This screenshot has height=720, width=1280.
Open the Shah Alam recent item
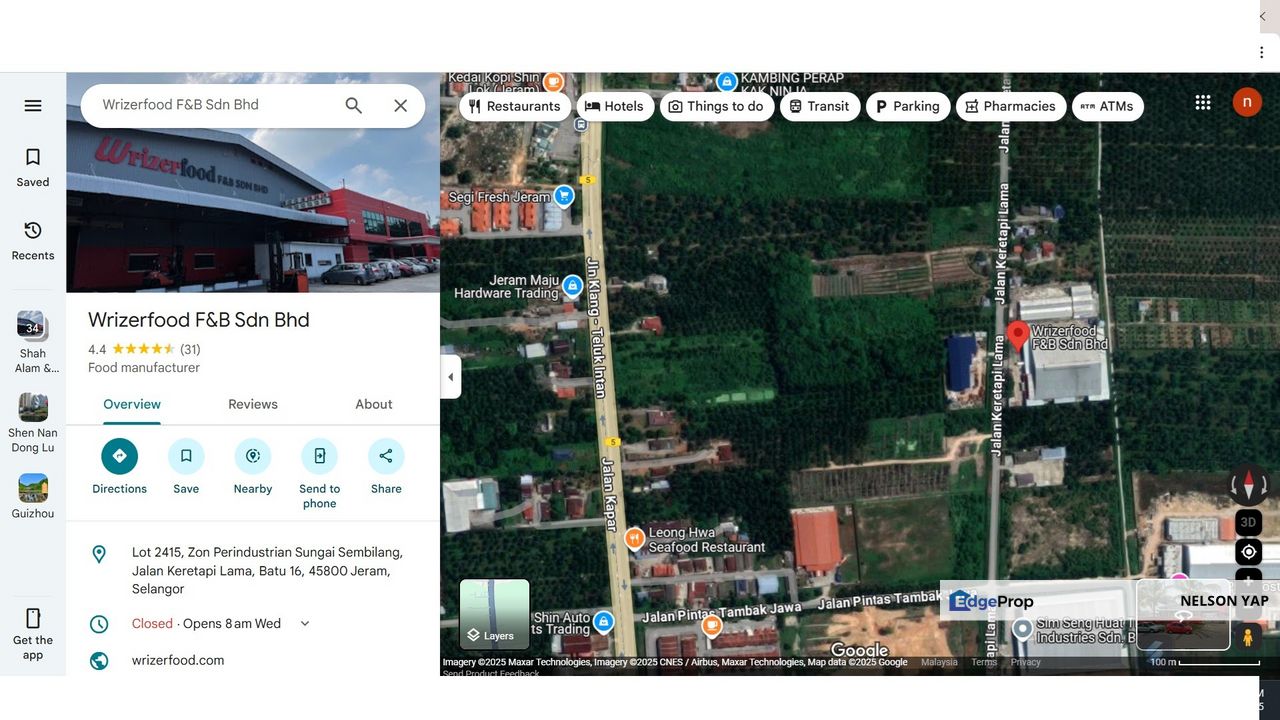33,342
